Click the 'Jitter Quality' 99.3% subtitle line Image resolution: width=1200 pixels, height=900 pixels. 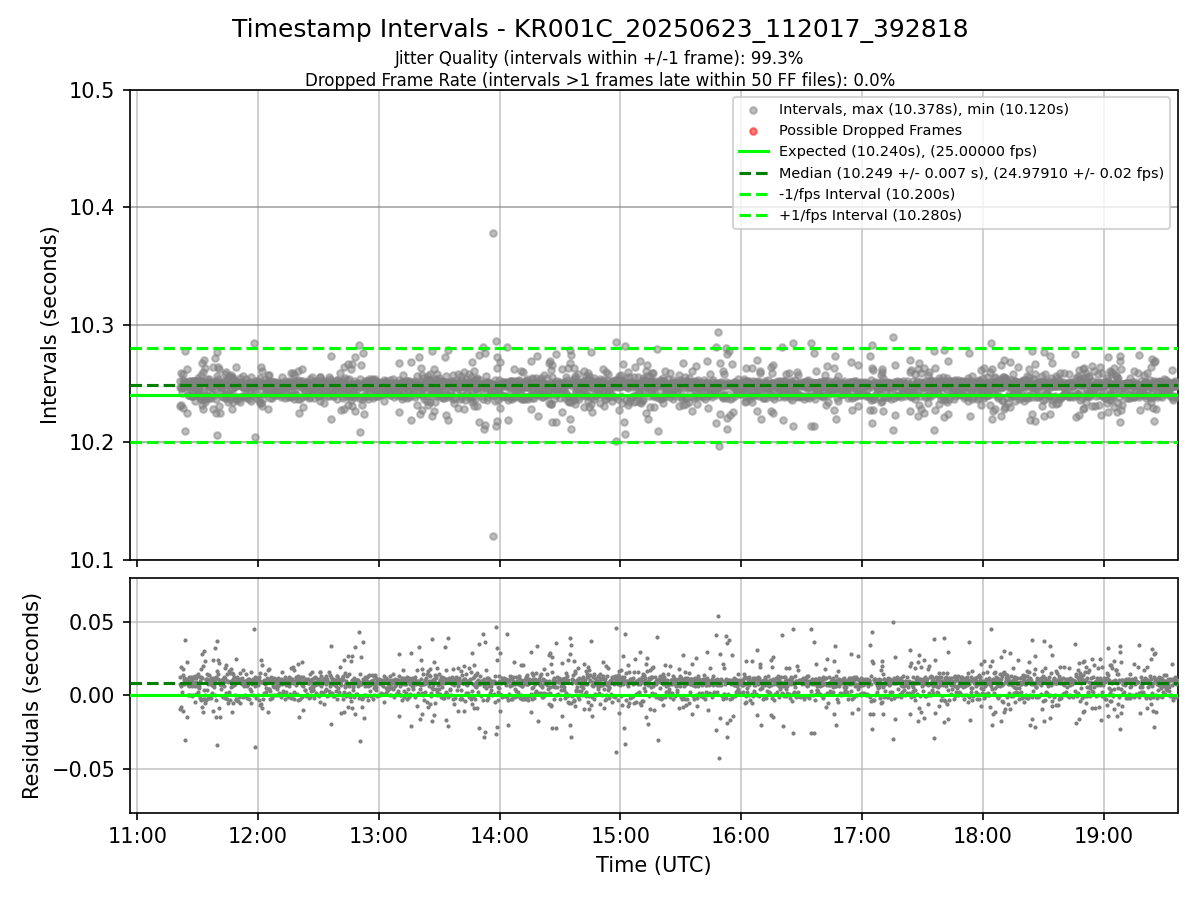pyautogui.click(x=600, y=59)
